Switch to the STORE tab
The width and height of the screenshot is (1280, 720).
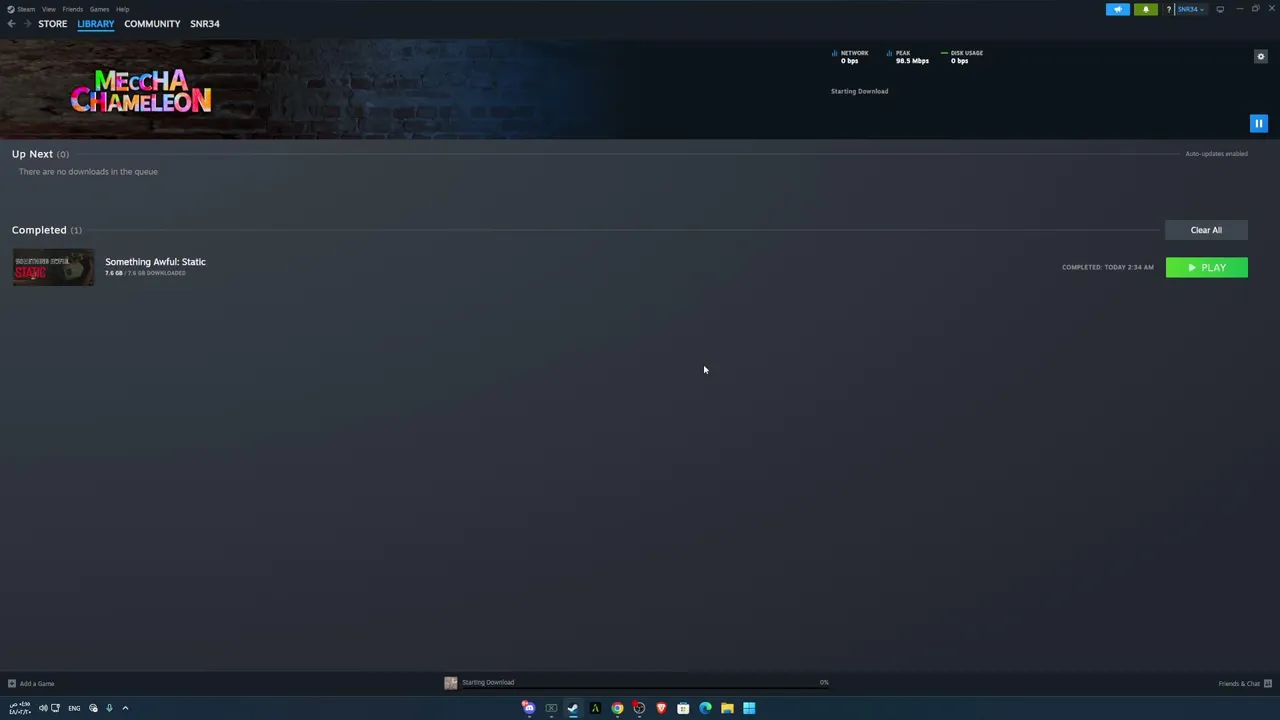(53, 24)
